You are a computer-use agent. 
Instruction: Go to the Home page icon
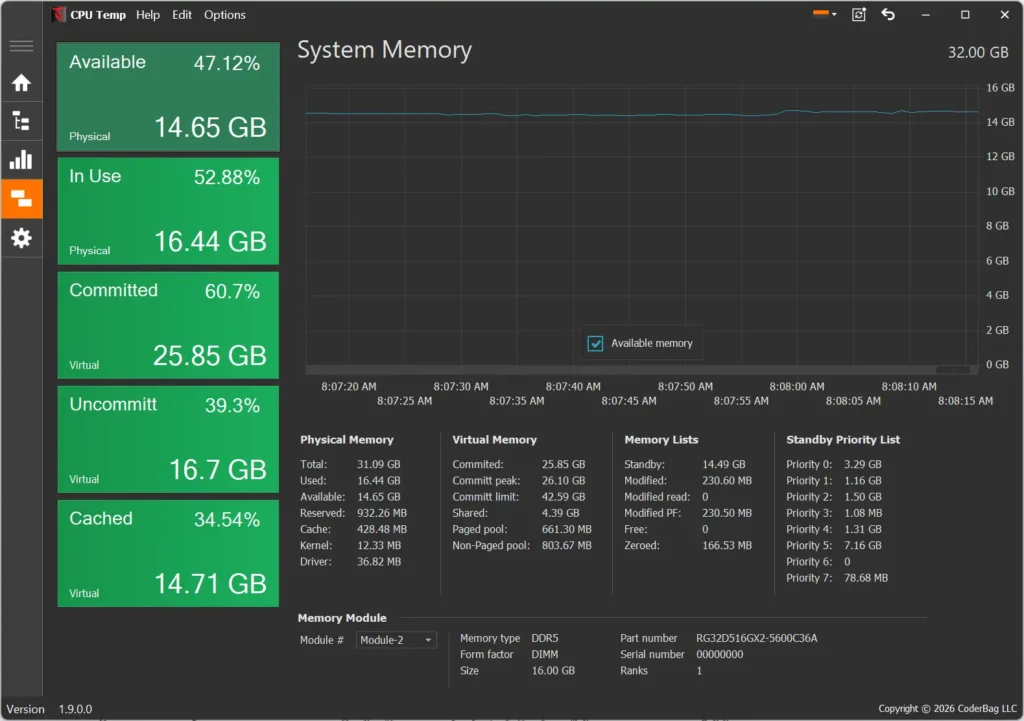22,83
